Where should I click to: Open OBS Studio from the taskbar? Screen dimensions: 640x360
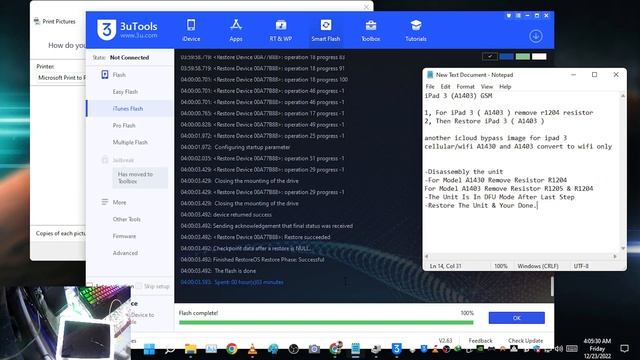[x=293, y=349]
